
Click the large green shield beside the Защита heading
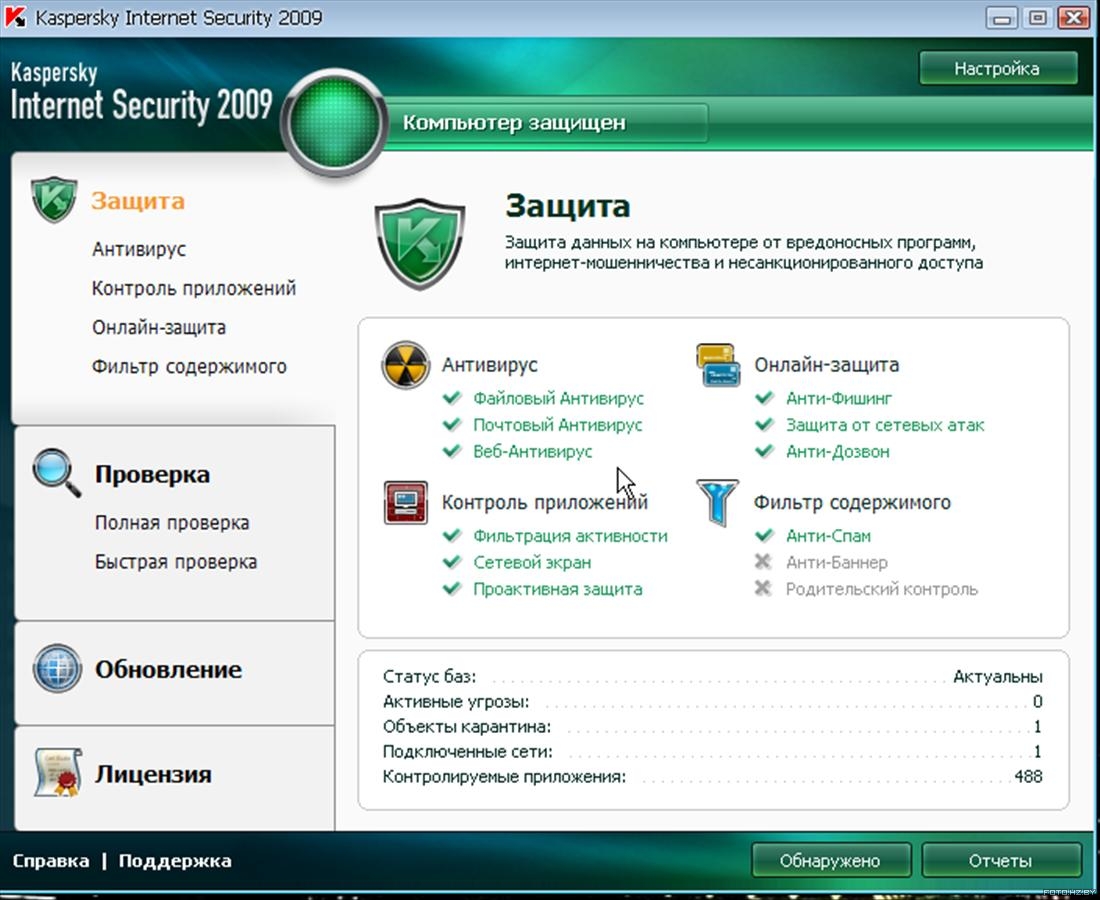(x=420, y=243)
